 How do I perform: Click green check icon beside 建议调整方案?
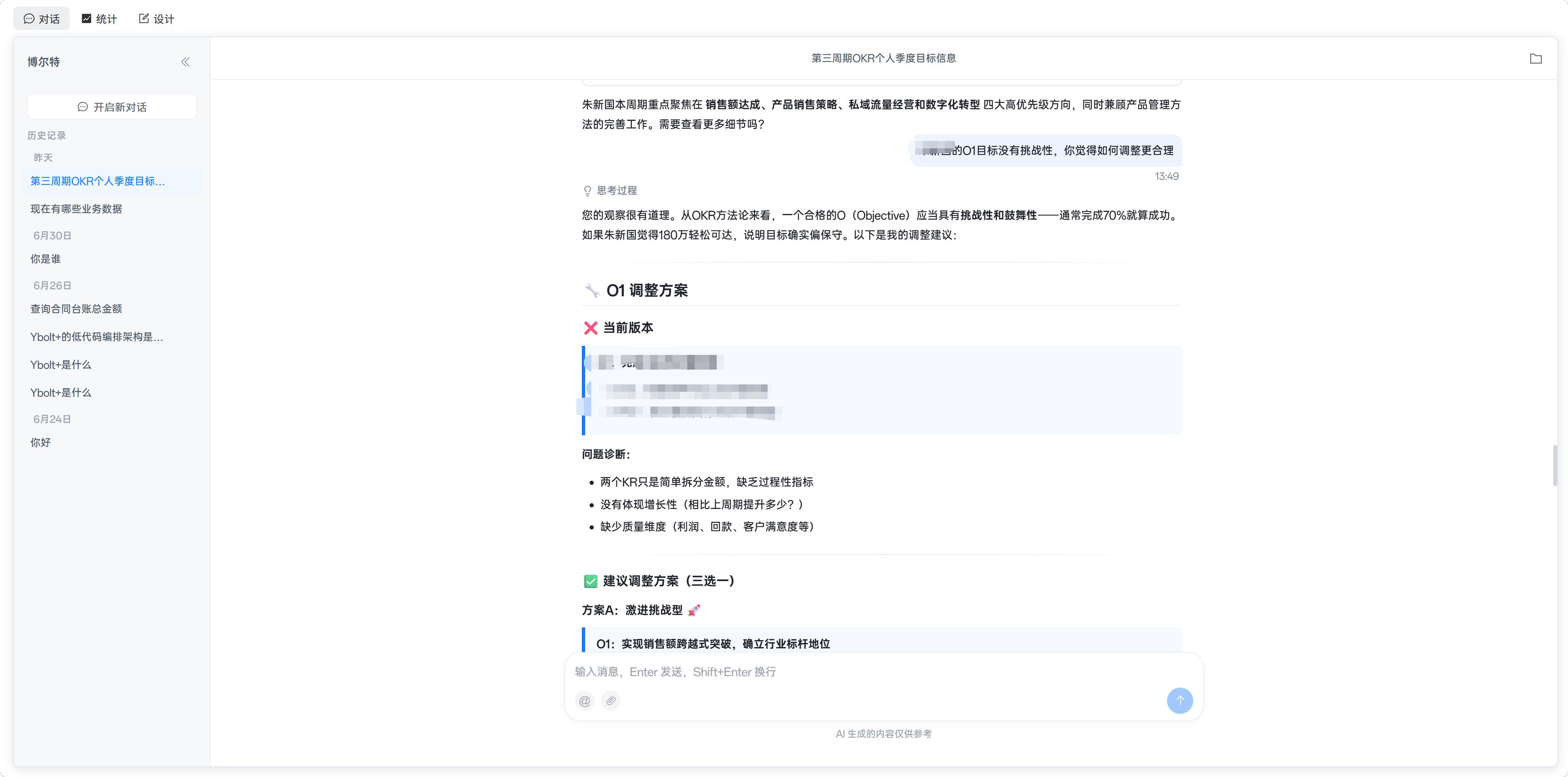pos(590,582)
